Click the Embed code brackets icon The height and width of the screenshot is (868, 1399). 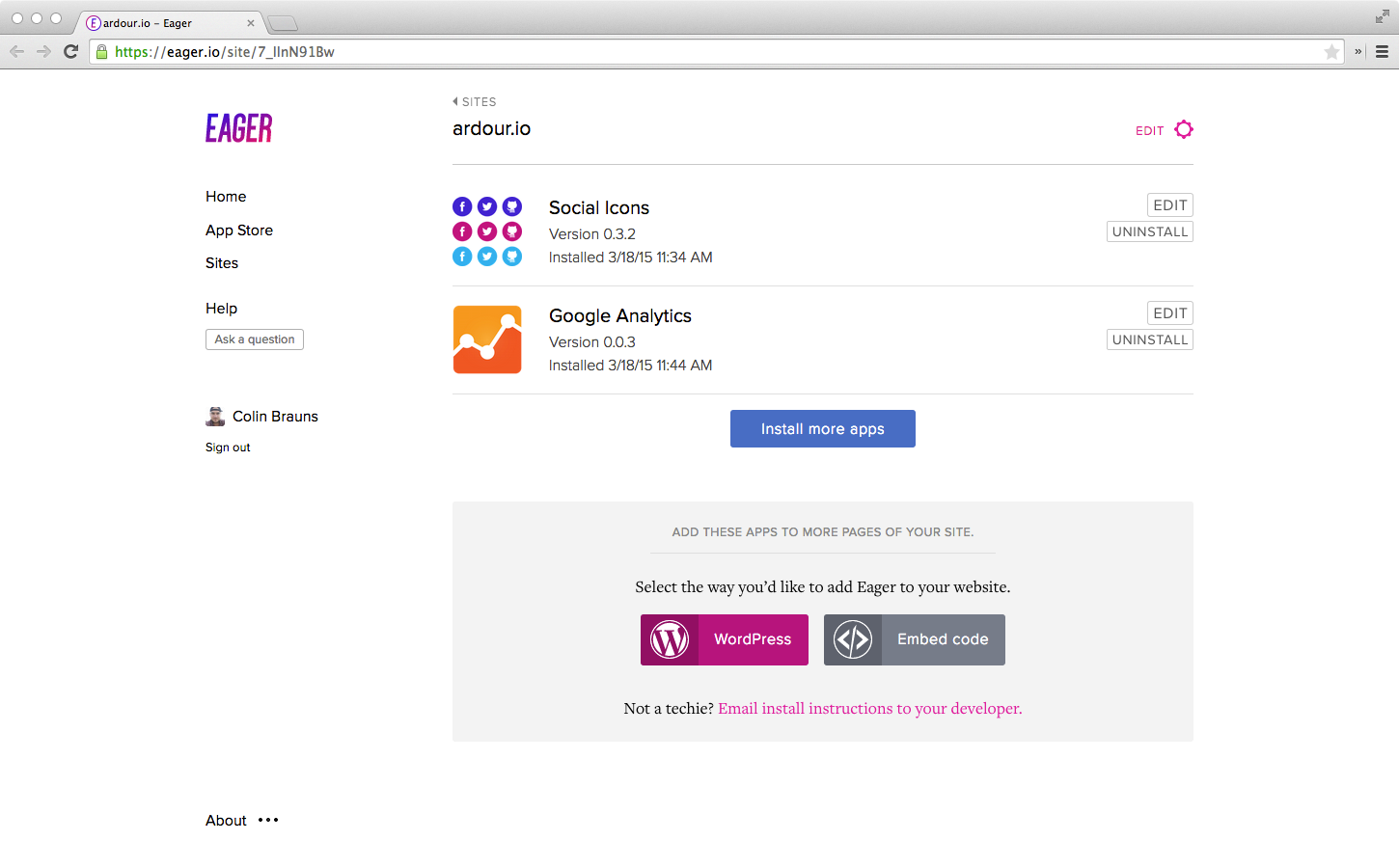tap(853, 639)
